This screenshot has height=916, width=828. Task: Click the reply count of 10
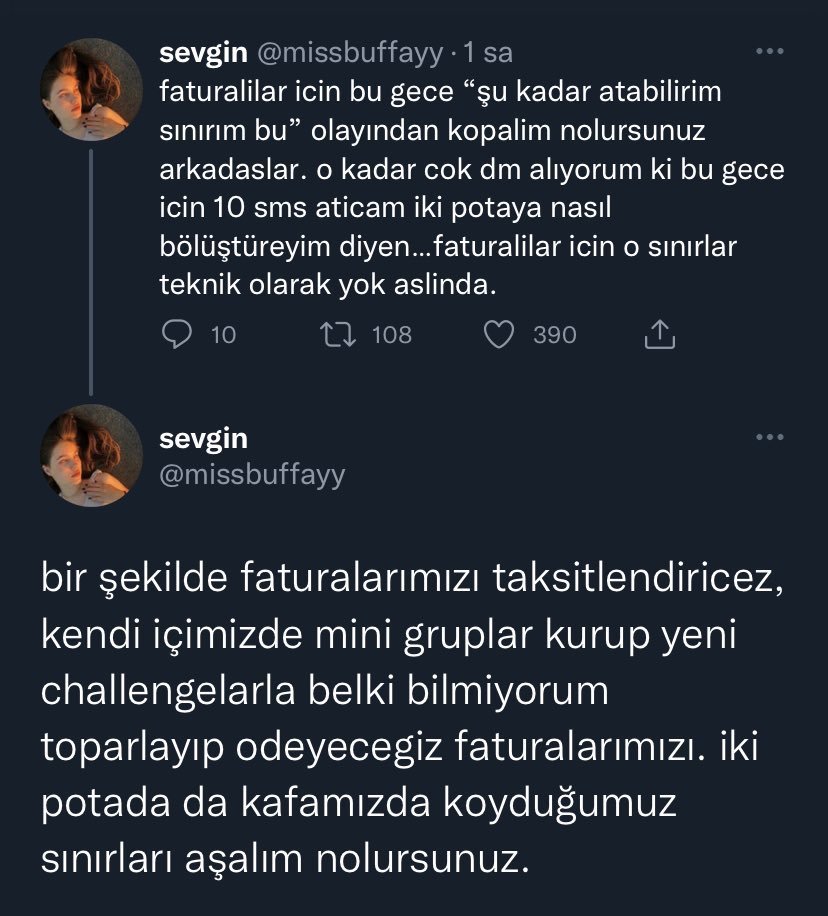click(x=224, y=335)
